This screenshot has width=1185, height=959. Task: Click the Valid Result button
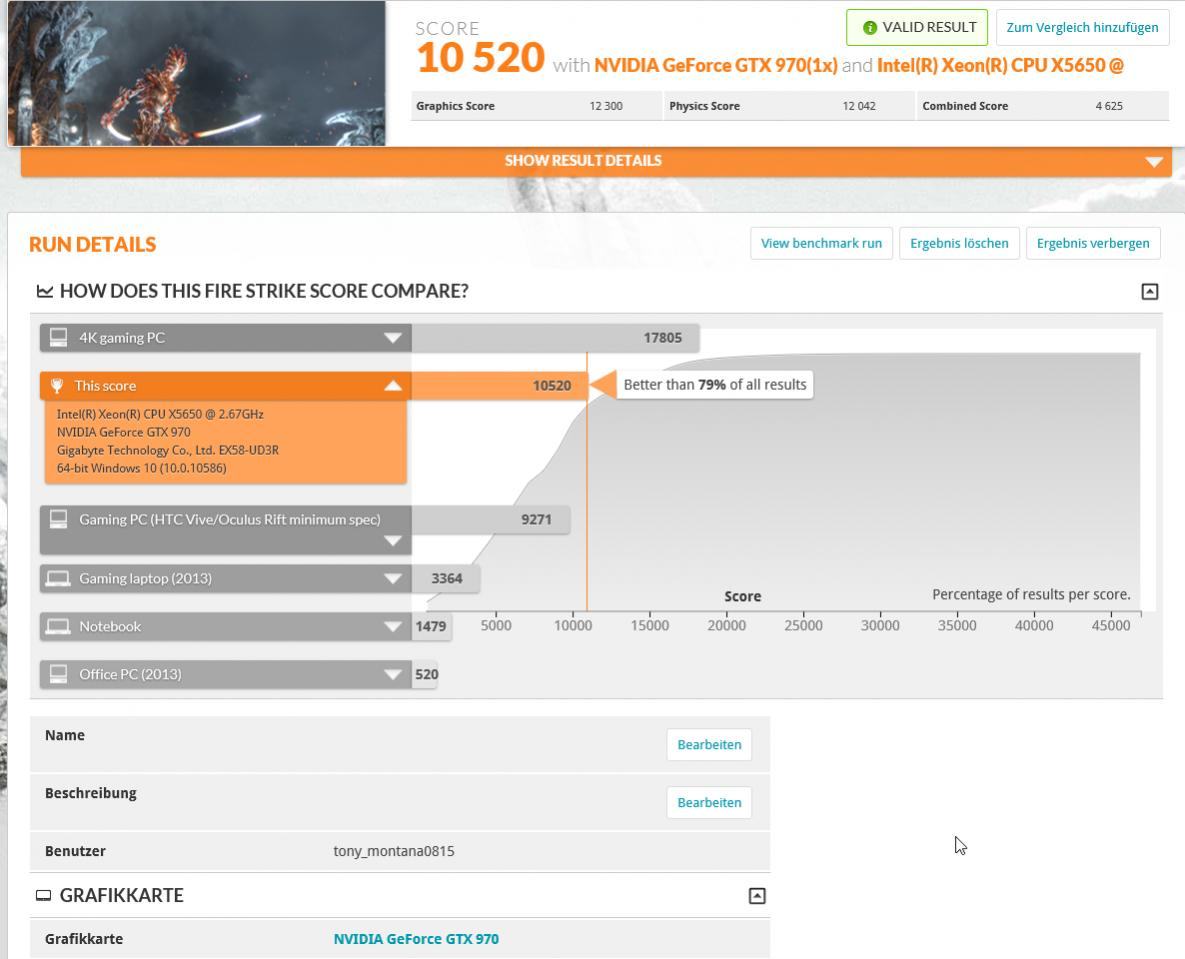coord(917,28)
